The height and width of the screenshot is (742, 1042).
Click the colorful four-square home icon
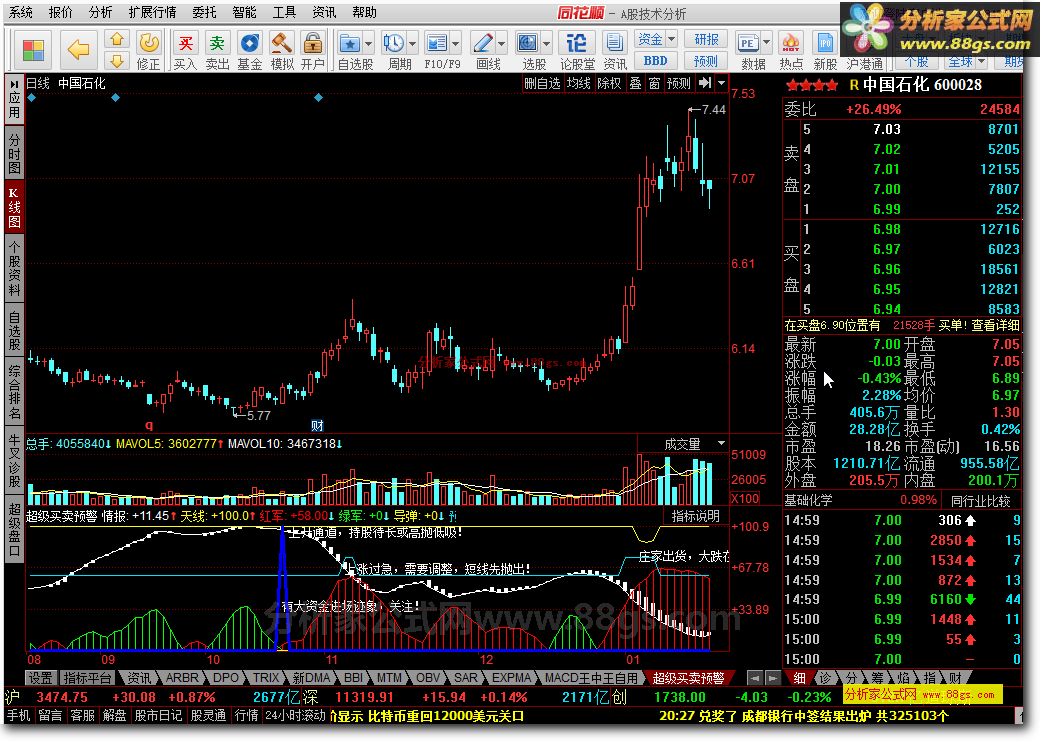33,50
